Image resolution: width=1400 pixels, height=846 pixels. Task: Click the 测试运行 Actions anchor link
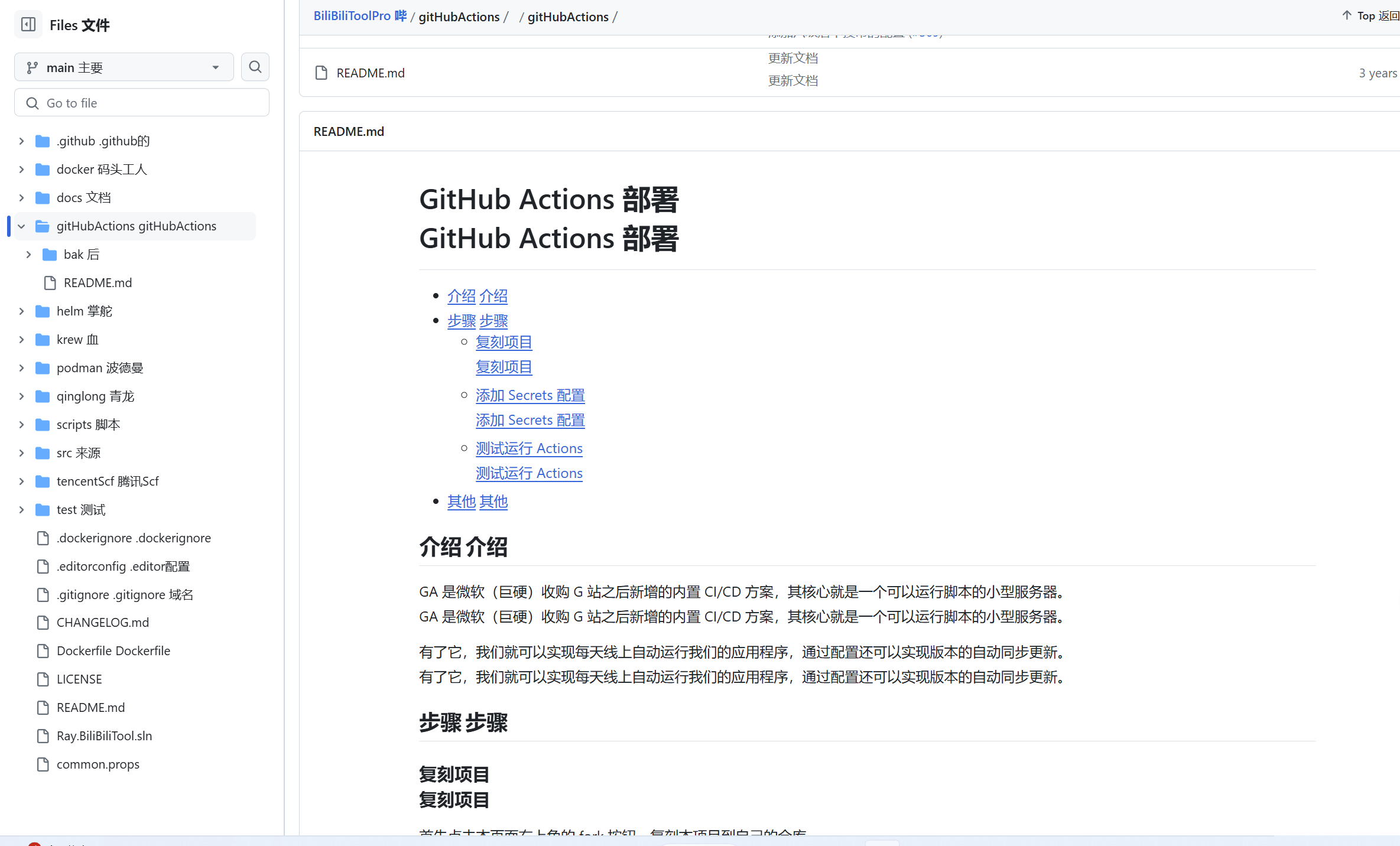(529, 448)
